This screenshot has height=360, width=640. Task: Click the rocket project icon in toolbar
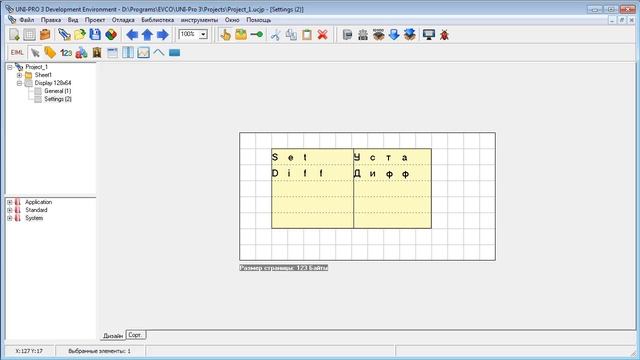pyautogui.click(x=64, y=35)
